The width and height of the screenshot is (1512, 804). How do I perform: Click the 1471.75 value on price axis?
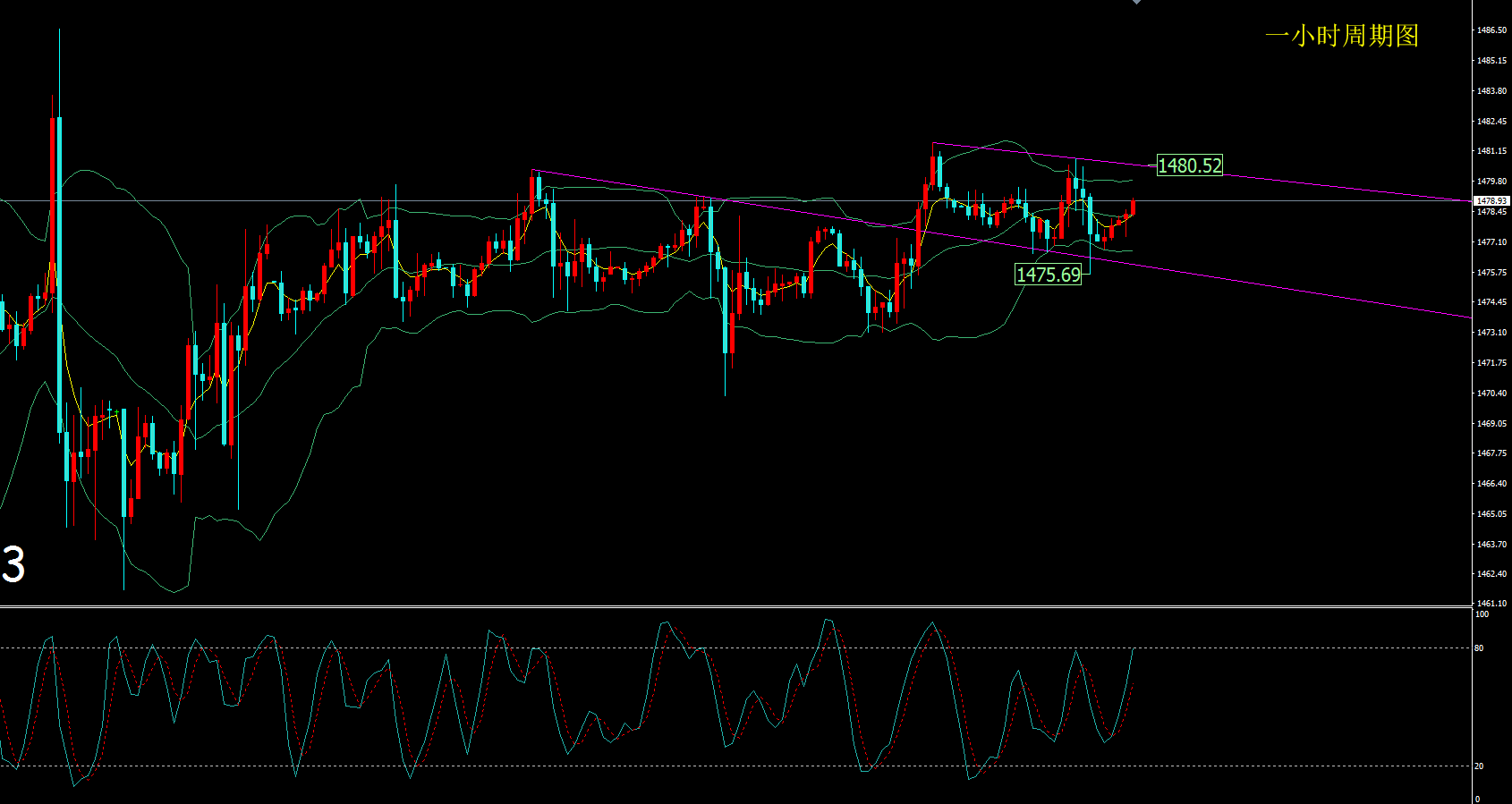1491,363
